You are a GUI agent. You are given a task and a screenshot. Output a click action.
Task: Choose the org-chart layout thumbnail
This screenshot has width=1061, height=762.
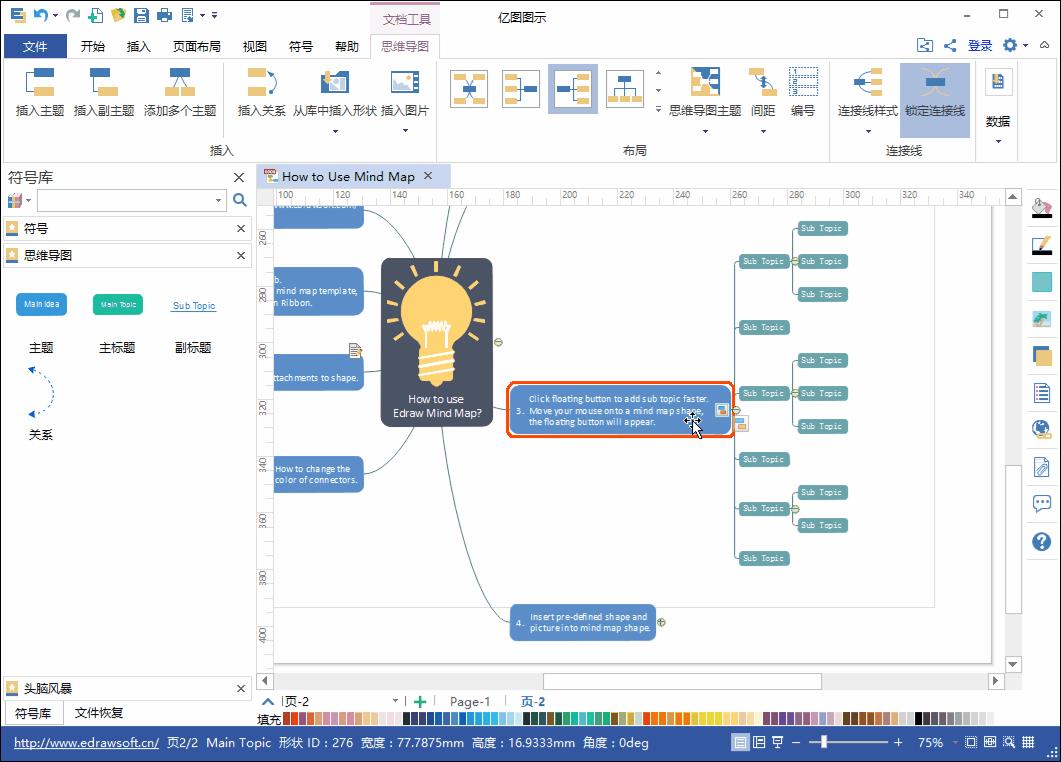click(625, 89)
